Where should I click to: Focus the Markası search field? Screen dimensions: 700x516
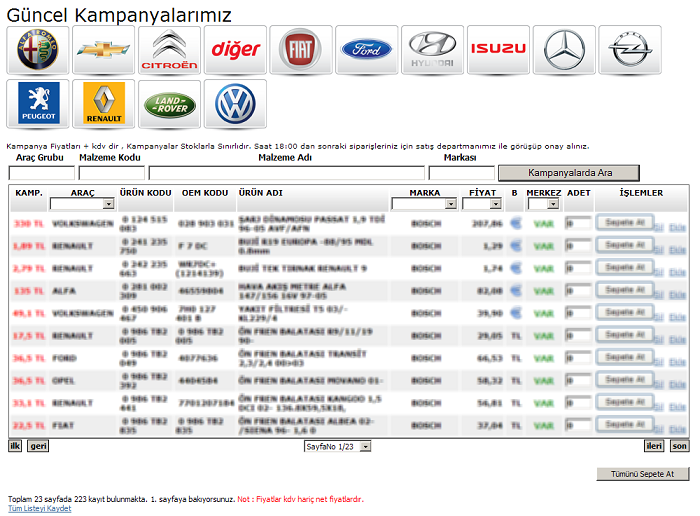pos(462,173)
